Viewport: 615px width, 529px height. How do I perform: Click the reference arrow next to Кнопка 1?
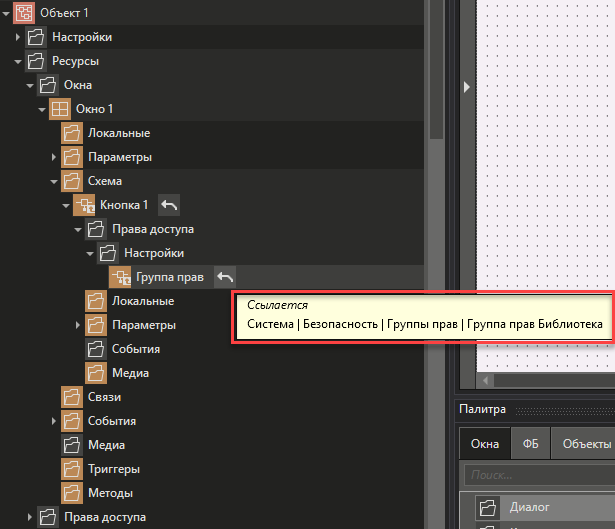click(x=169, y=205)
